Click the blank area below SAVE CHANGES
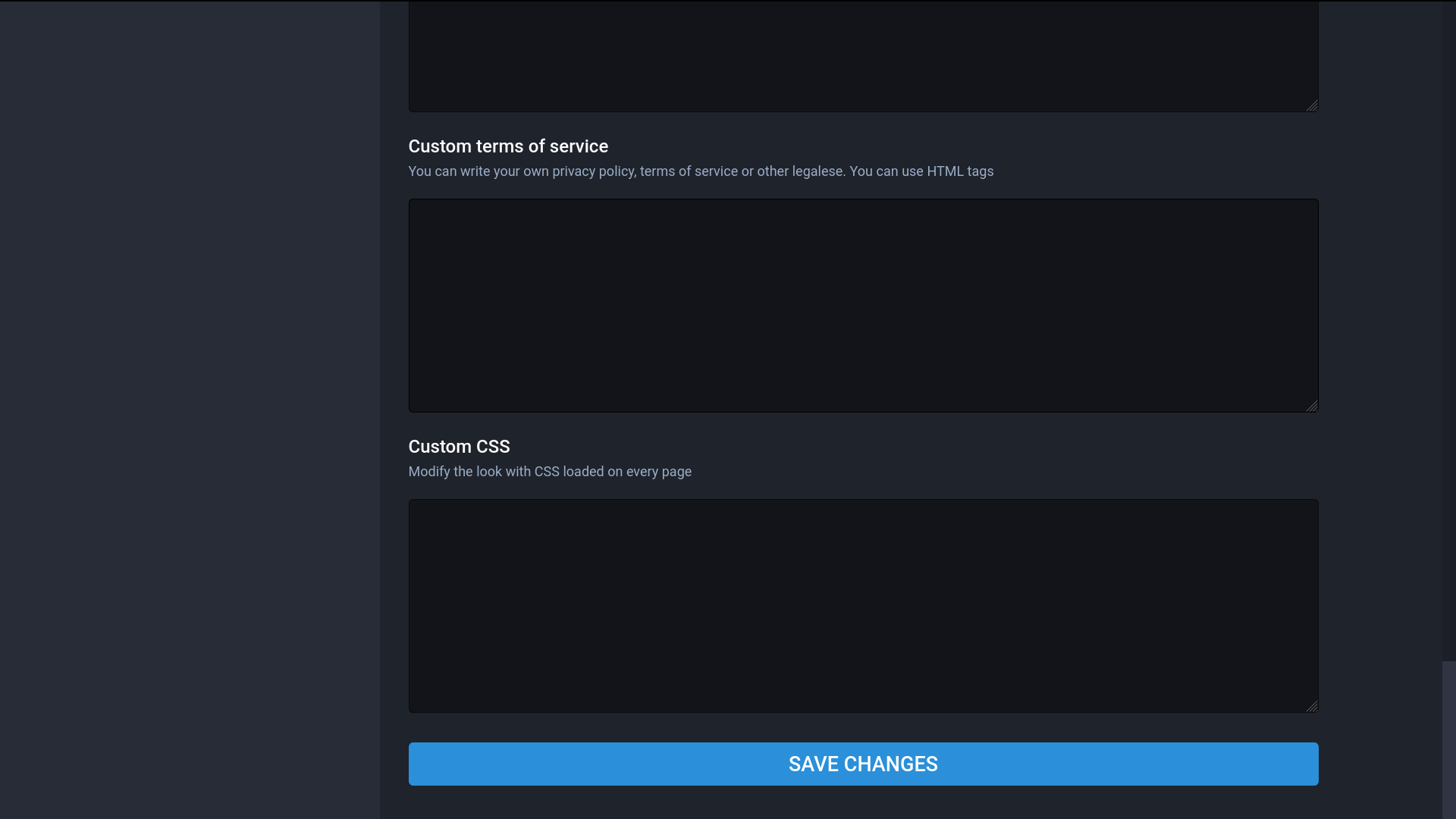Image resolution: width=1456 pixels, height=819 pixels. pos(863,804)
